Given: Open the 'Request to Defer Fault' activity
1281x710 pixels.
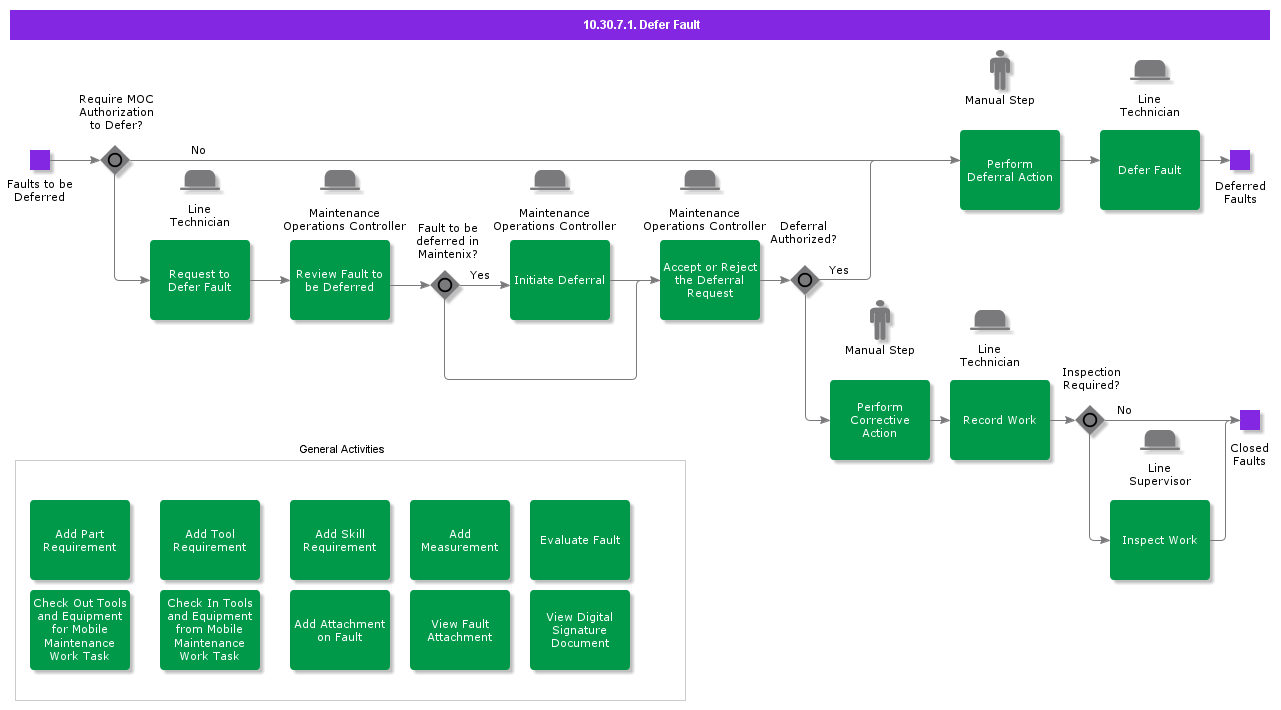Looking at the screenshot, I should [x=200, y=280].
